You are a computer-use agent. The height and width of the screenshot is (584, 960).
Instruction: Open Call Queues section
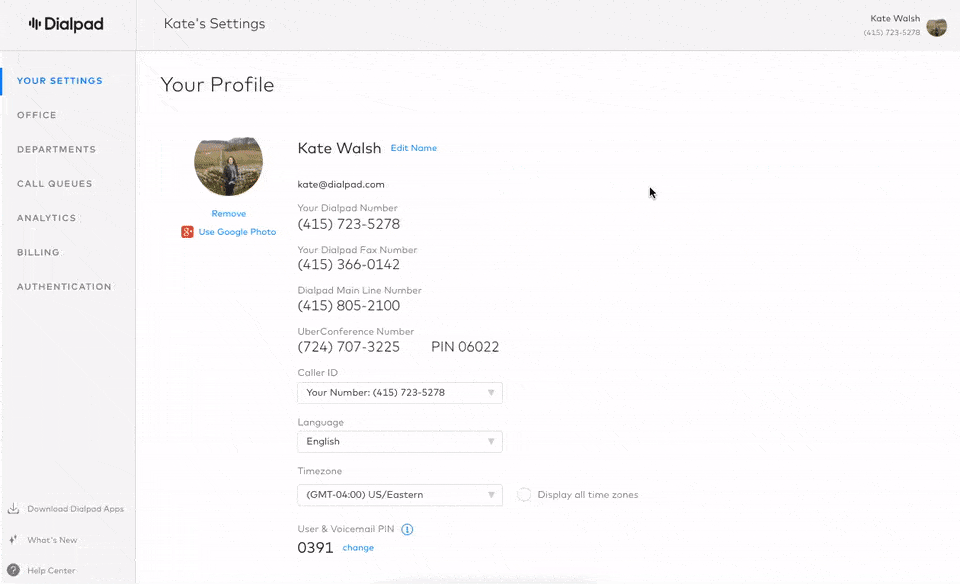click(54, 184)
